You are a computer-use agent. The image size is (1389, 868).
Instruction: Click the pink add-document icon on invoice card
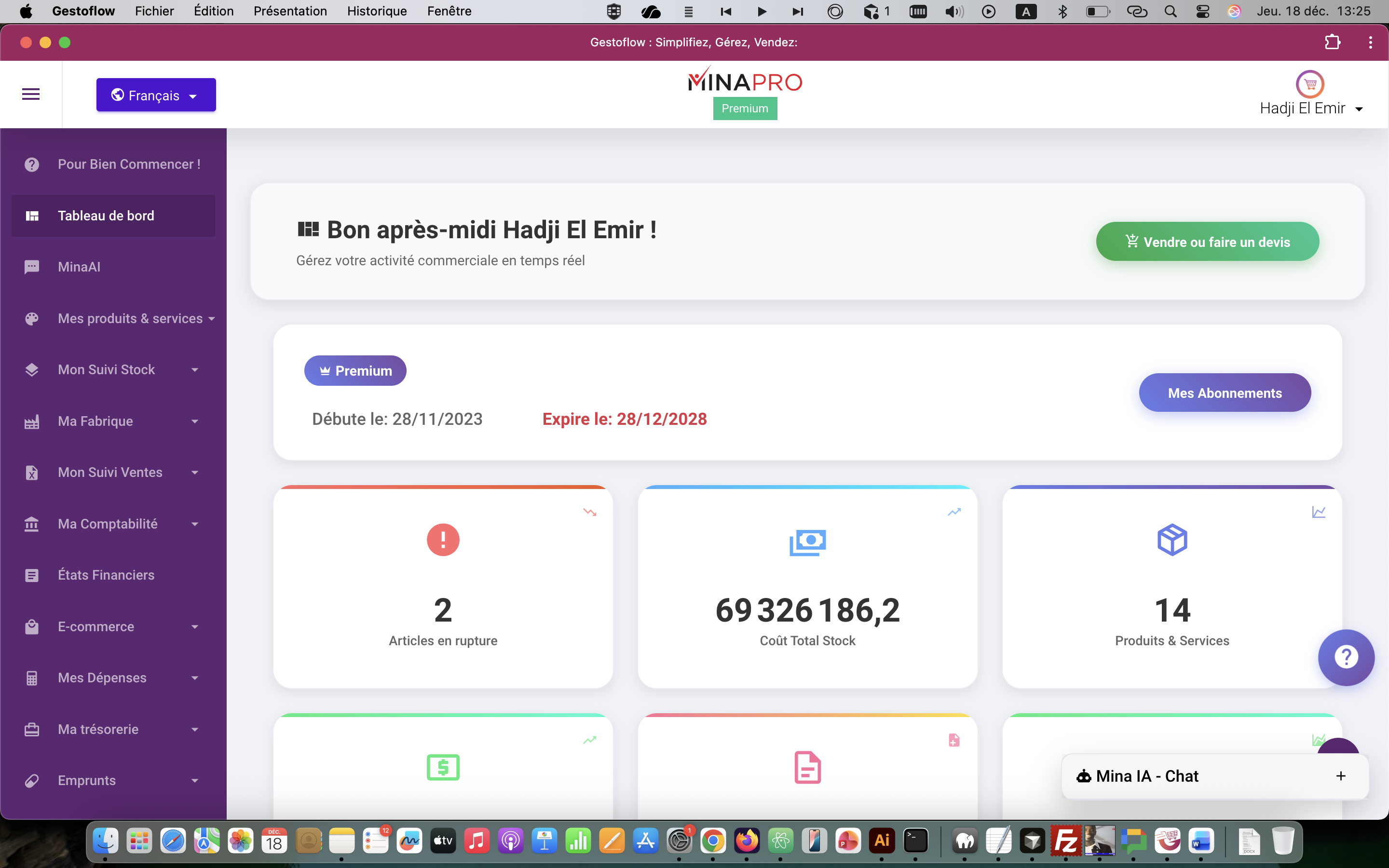[954, 740]
